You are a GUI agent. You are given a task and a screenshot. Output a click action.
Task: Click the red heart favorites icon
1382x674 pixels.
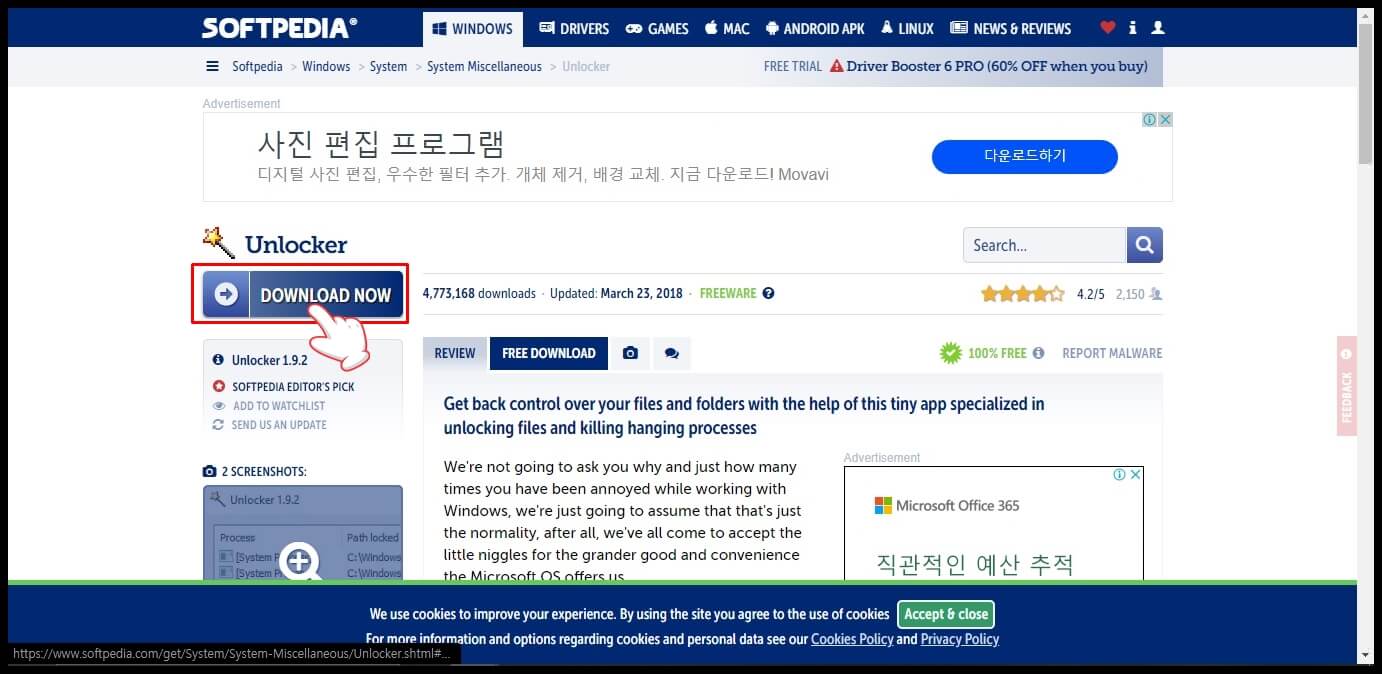tap(1107, 28)
